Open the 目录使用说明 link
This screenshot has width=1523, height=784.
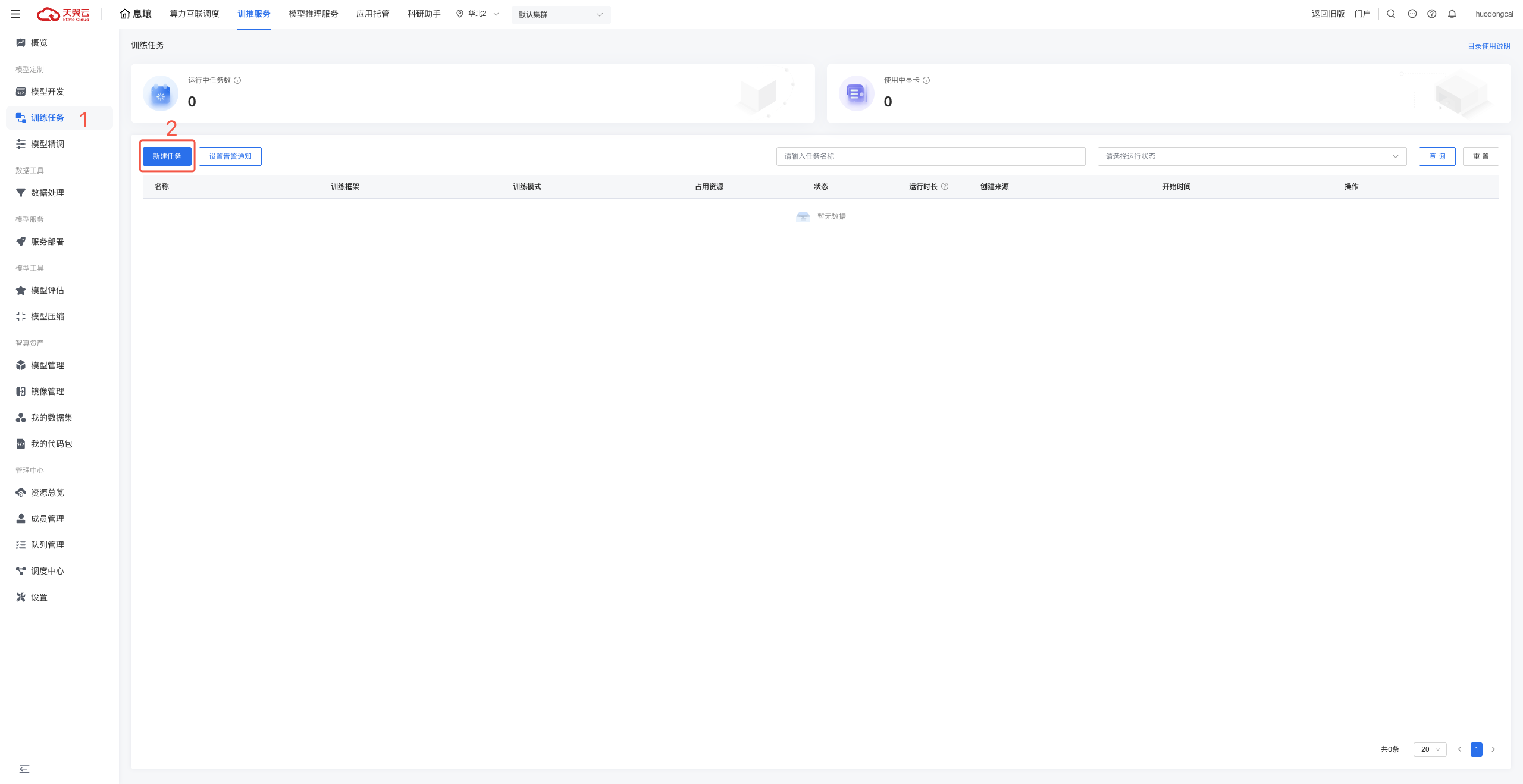pyautogui.click(x=1488, y=46)
